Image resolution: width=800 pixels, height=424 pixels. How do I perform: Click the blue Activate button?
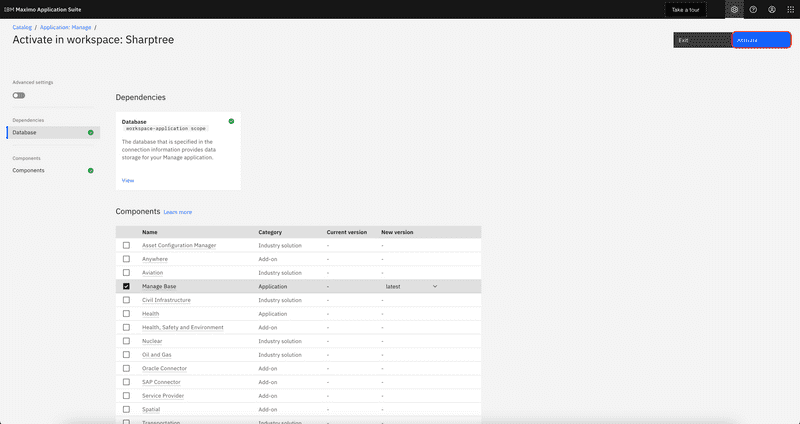(762, 40)
